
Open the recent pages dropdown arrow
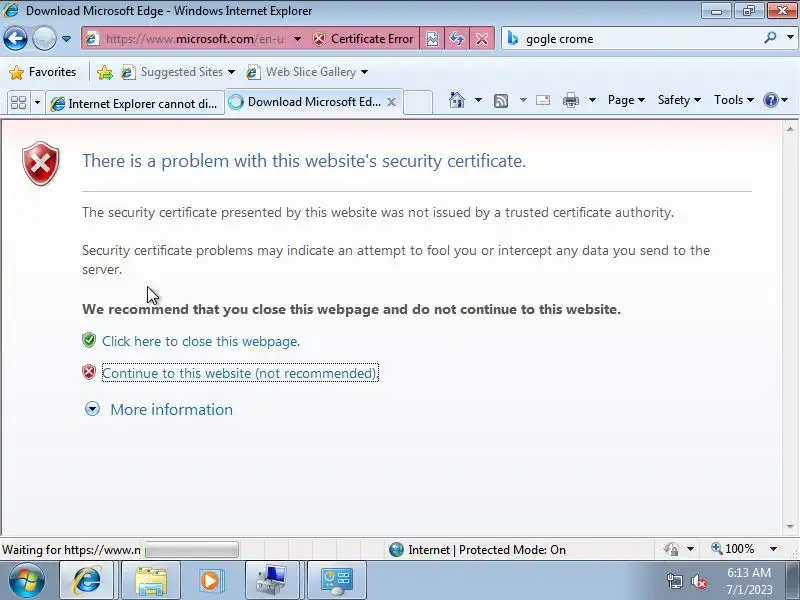coord(66,39)
